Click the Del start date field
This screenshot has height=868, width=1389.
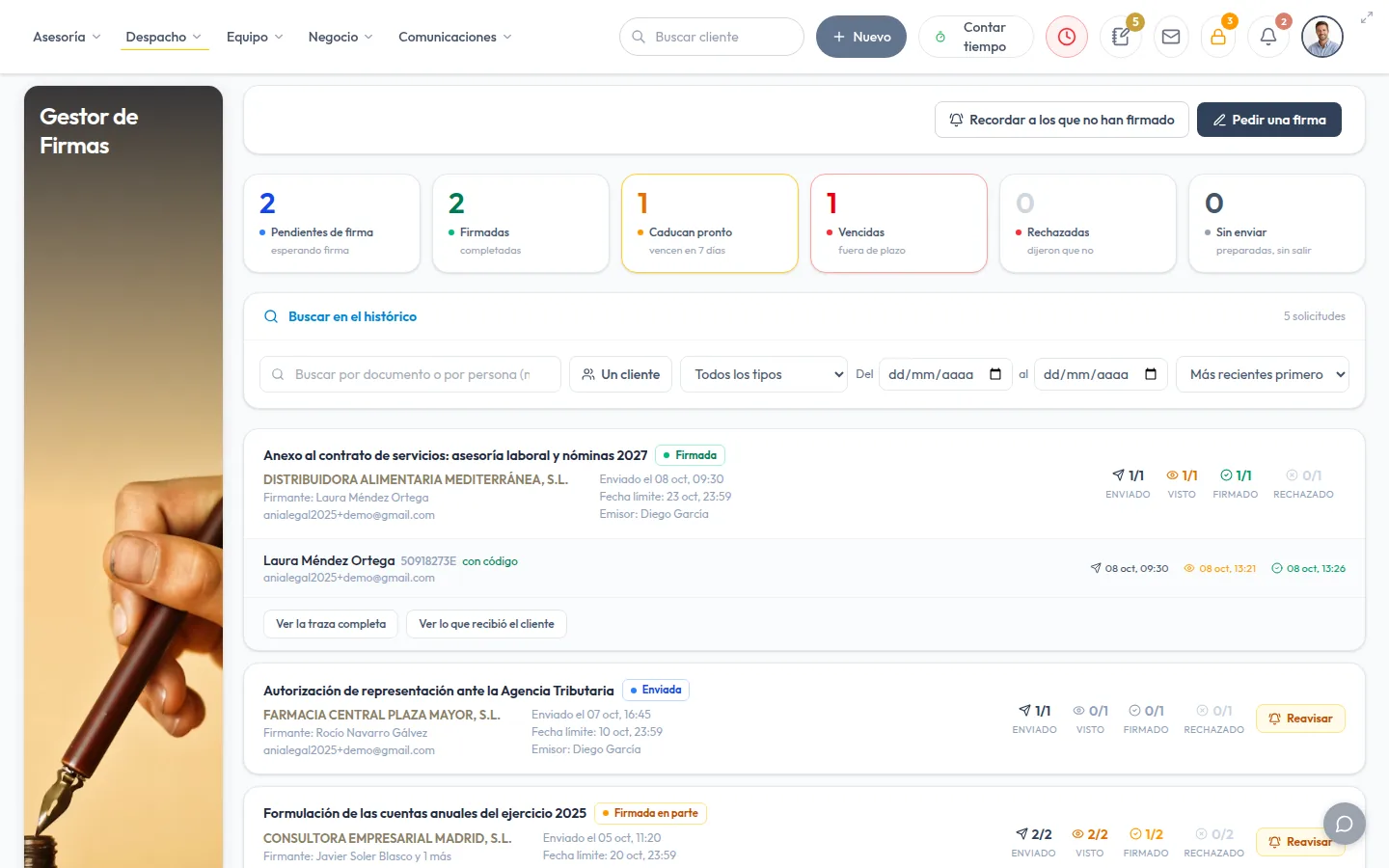[945, 374]
